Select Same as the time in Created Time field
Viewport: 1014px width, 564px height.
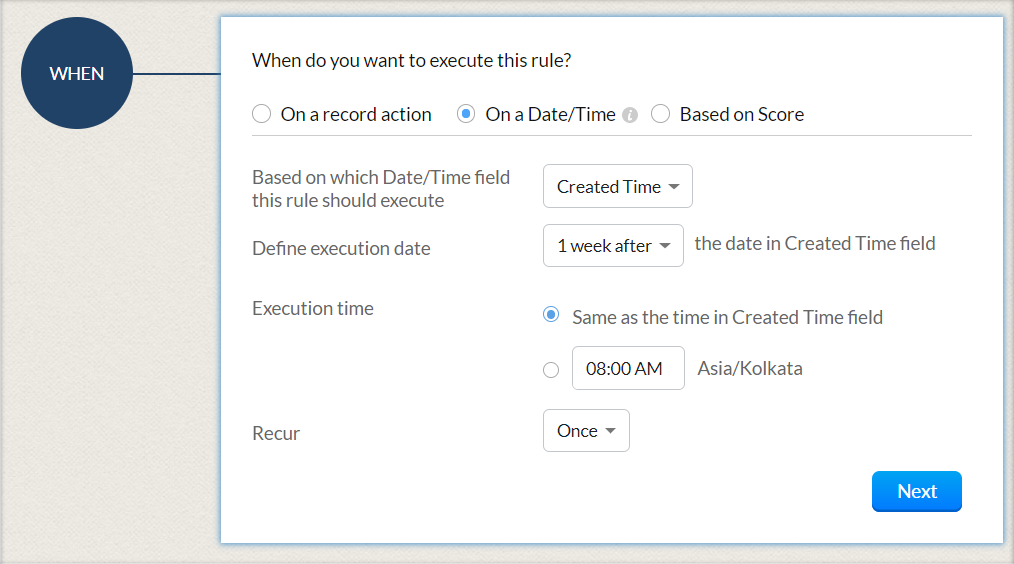point(550,316)
